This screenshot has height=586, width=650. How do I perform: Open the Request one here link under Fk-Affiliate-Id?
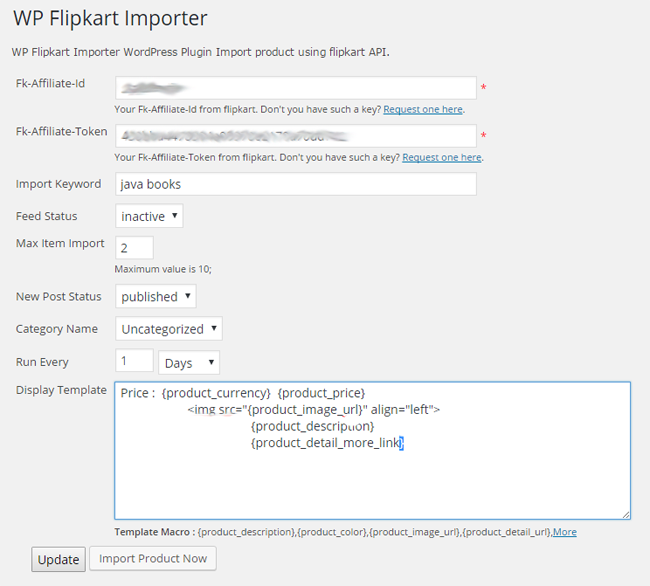click(422, 110)
